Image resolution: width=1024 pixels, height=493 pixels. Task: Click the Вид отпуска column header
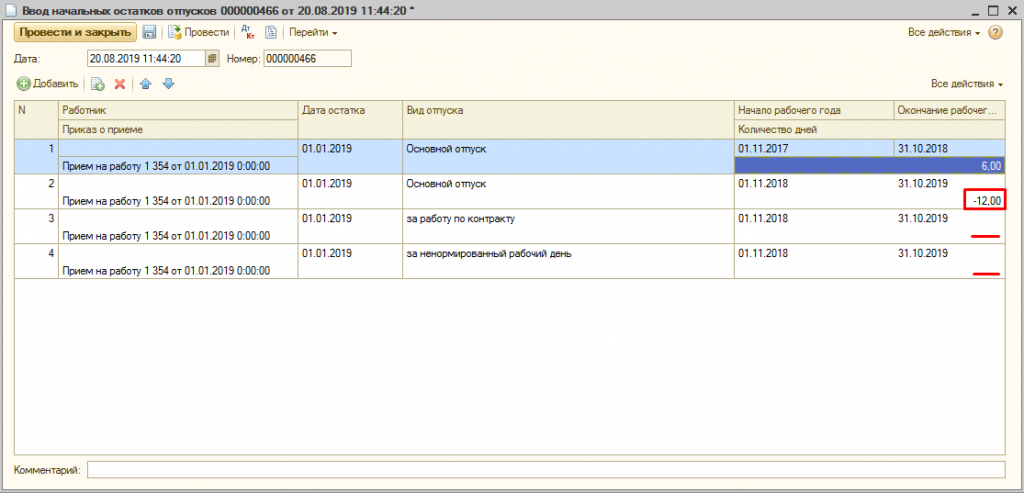566,110
